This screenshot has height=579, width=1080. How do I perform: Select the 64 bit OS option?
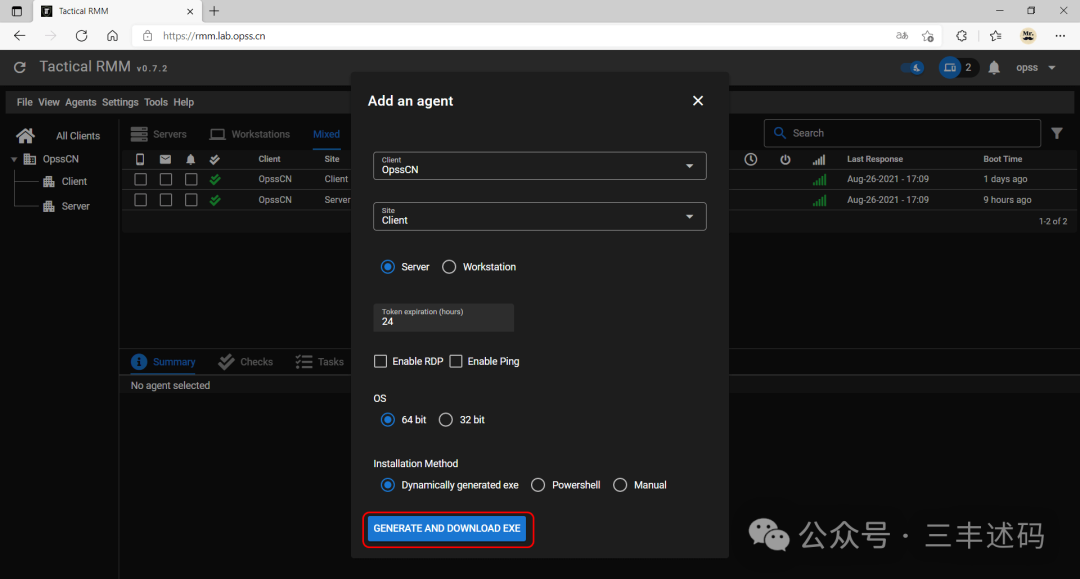[388, 419]
